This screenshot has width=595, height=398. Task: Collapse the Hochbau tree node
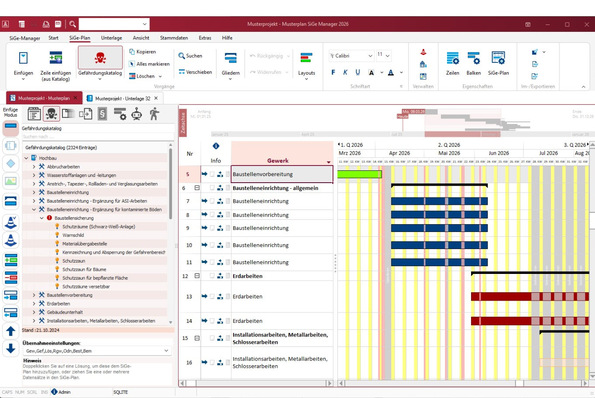[x=26, y=158]
